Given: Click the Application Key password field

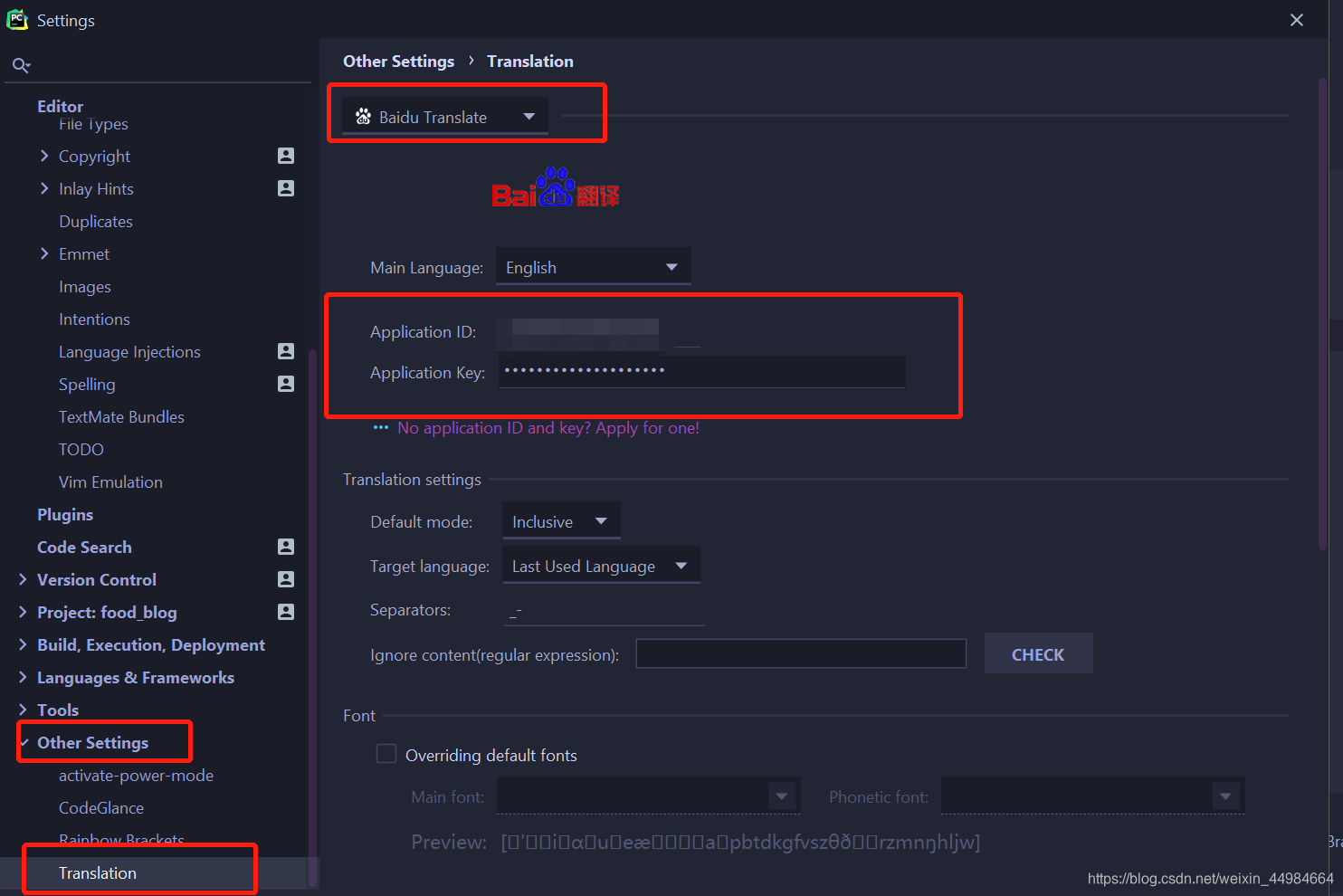Looking at the screenshot, I should tap(701, 371).
